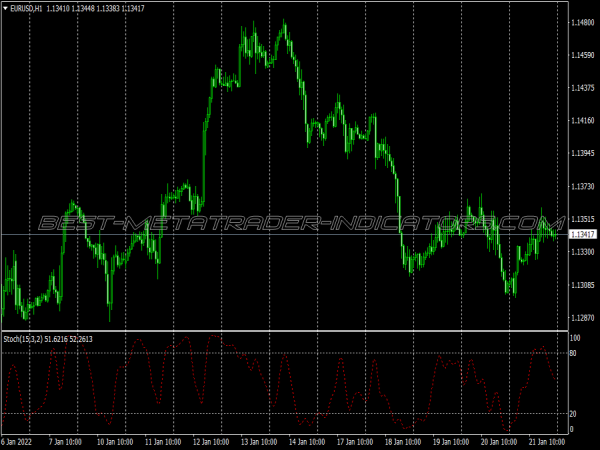
Task: Click the stochastic 100 scale label
Action: tap(575, 339)
